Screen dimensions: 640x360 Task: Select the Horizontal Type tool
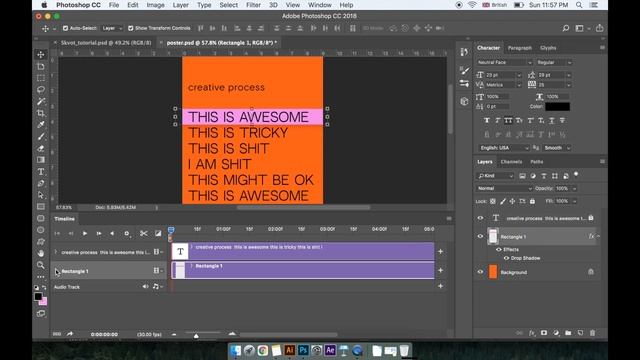pos(41,172)
